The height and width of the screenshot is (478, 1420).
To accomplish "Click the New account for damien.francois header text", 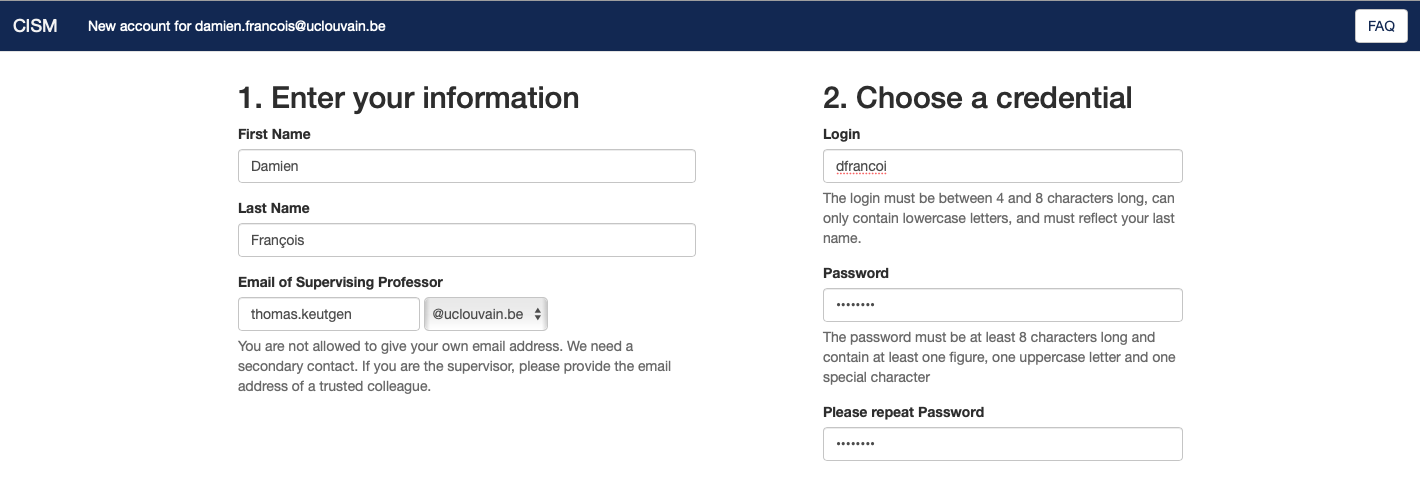I will pos(237,26).
